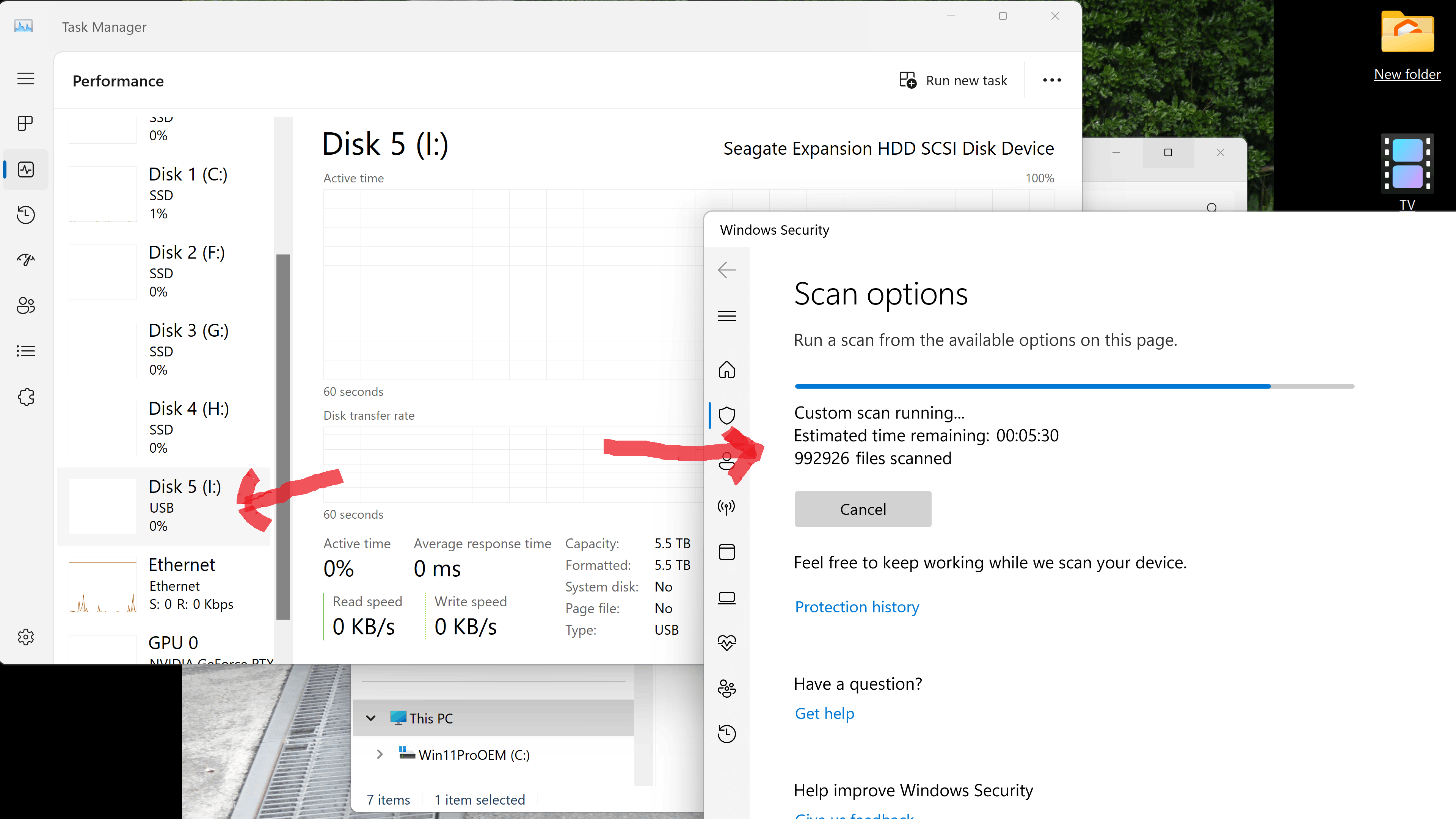Image resolution: width=1456 pixels, height=819 pixels.
Task: Open Startup apps icon in Task Manager
Action: click(25, 260)
